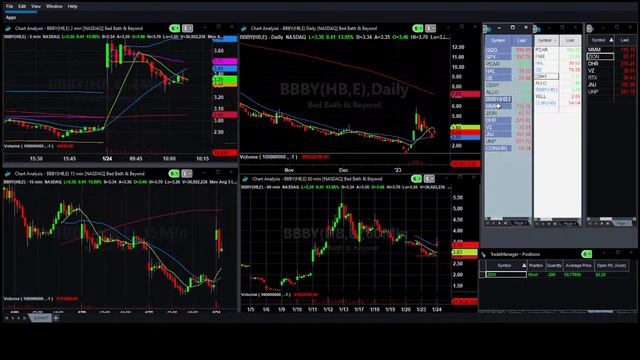Screen dimensions: 640x360
Task: Click the Open P/L (Acct) column header
Action: (x=611, y=266)
